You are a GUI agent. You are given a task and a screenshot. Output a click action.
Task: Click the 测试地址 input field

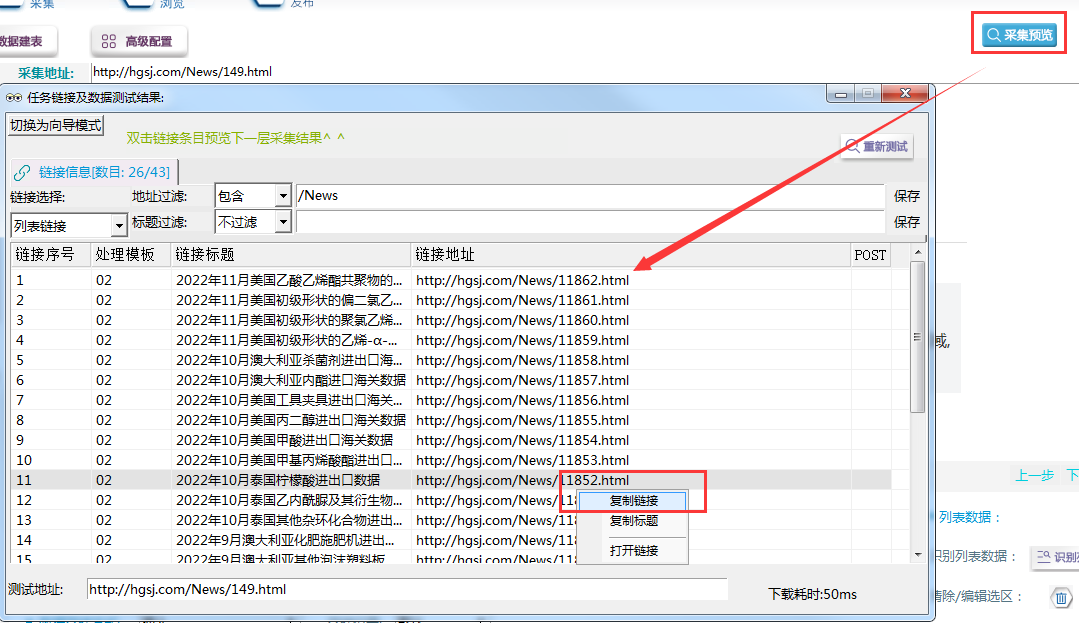click(407, 589)
